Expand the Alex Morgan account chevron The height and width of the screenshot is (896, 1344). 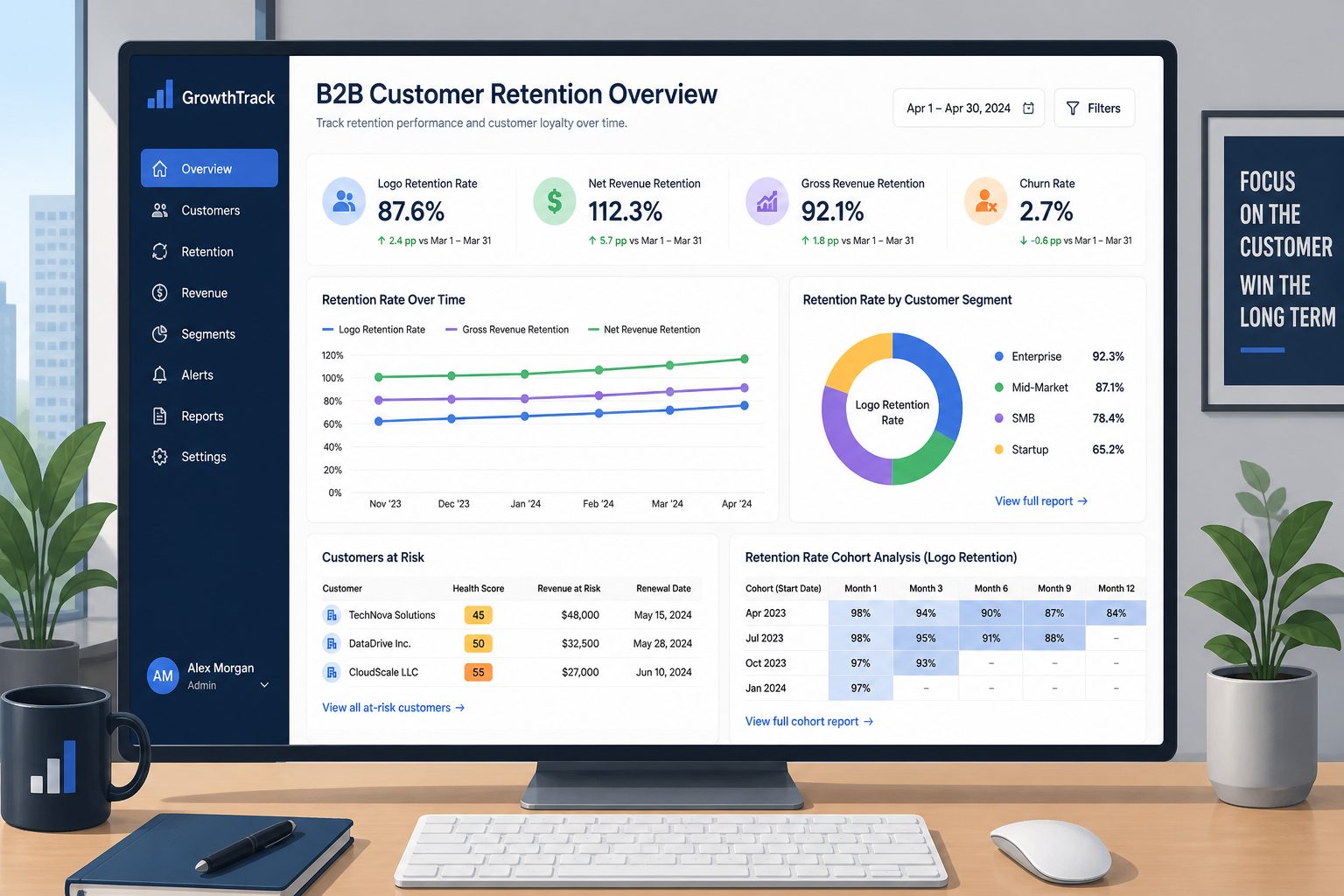point(264,685)
